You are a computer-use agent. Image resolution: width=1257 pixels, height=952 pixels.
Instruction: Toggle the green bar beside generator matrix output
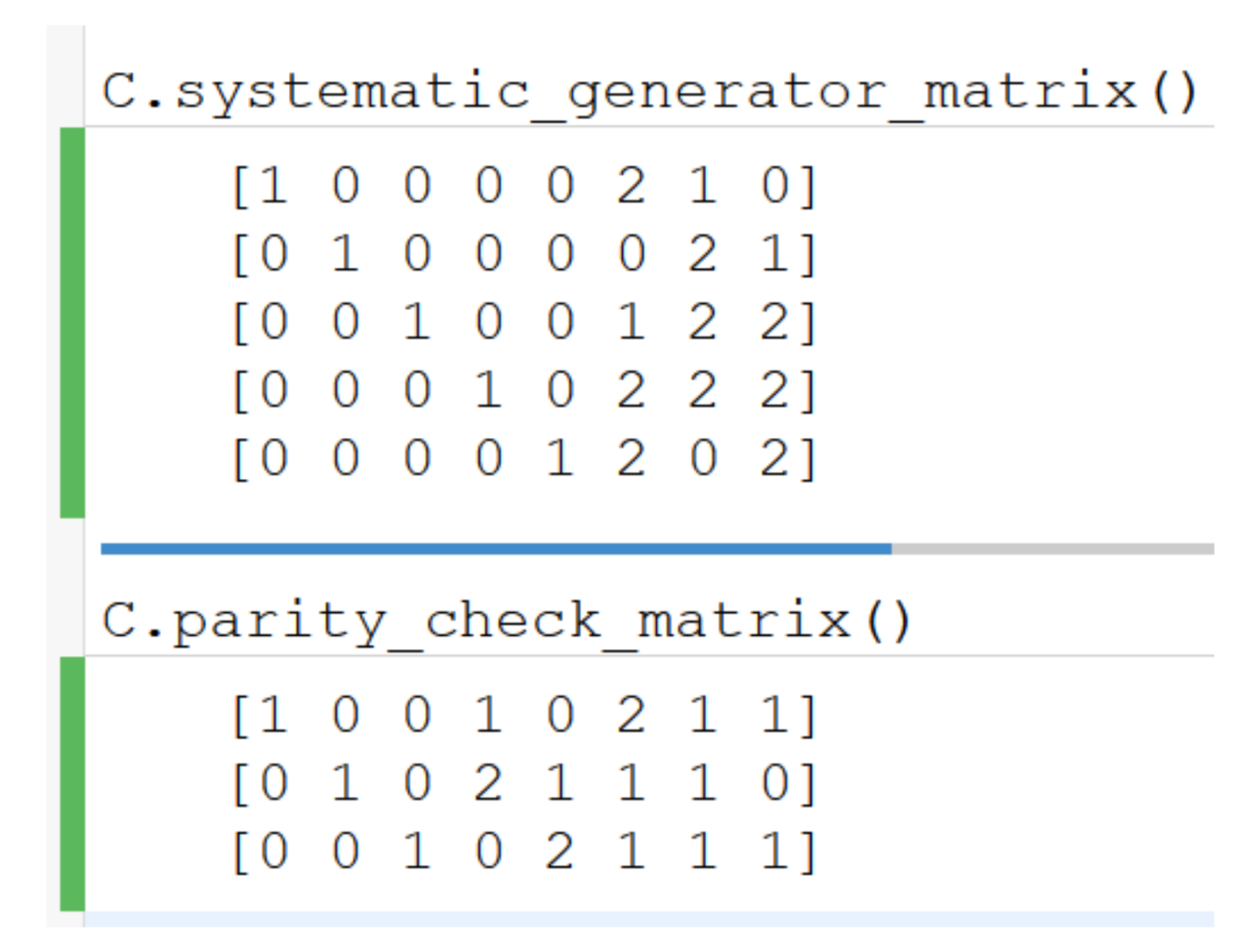pyautogui.click(x=72, y=322)
